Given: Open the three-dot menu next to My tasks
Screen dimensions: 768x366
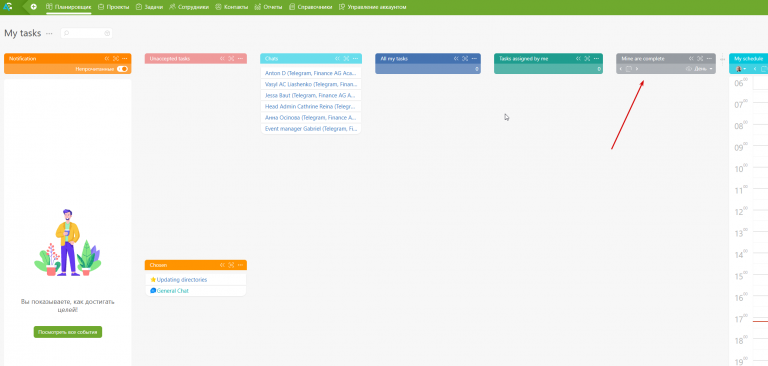Looking at the screenshot, I should coord(49,33).
